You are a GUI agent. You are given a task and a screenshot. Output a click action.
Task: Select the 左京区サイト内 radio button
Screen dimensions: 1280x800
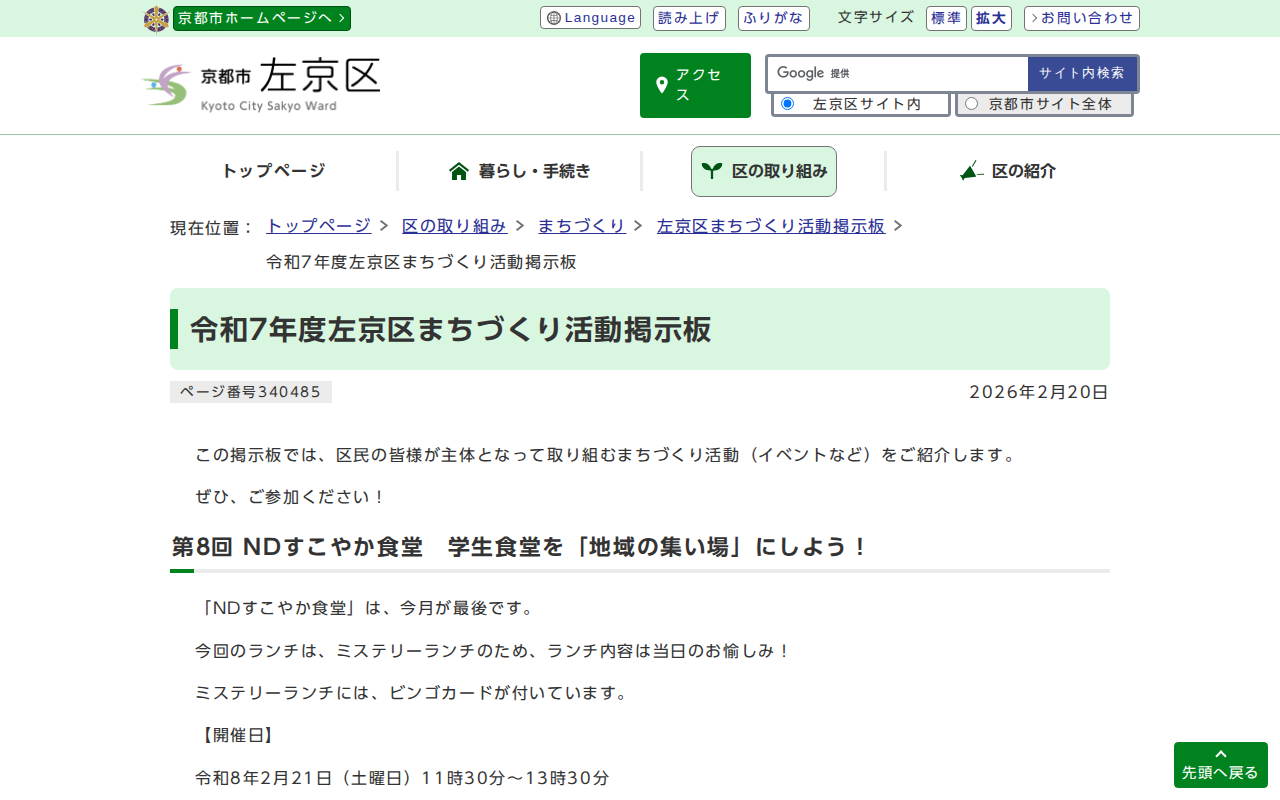(787, 103)
